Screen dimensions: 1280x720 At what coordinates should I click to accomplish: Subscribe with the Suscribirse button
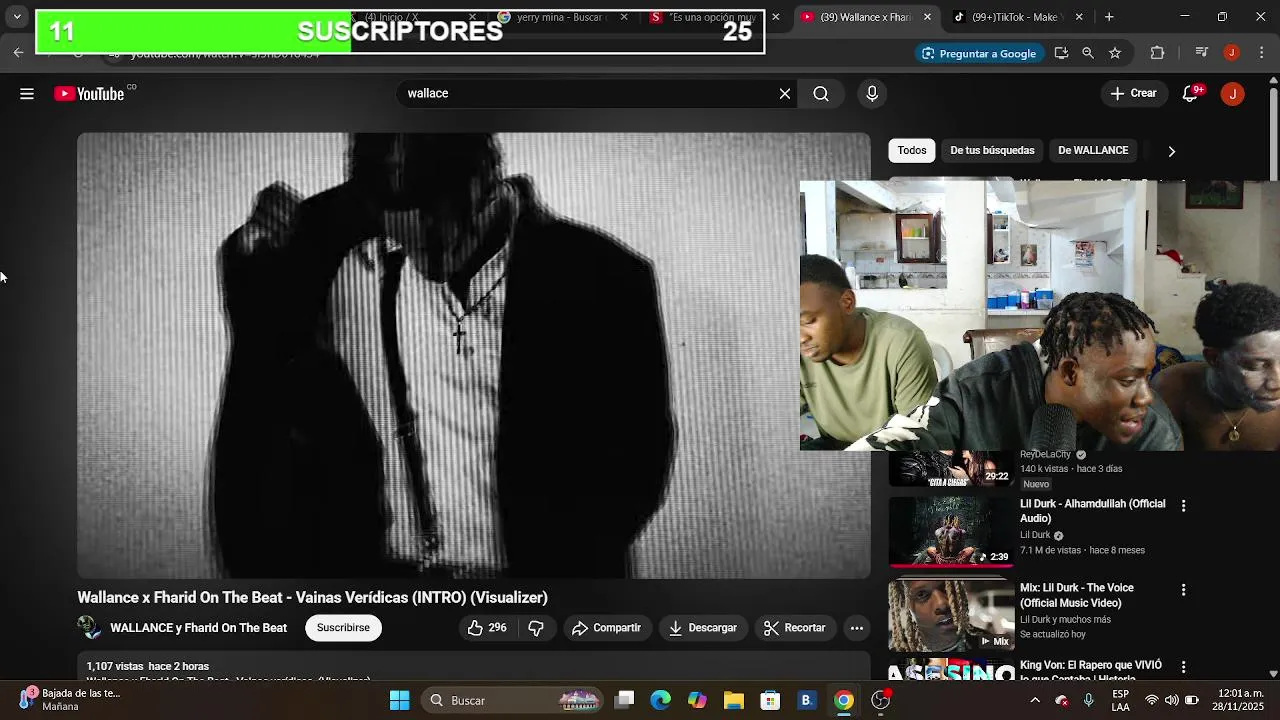point(343,628)
